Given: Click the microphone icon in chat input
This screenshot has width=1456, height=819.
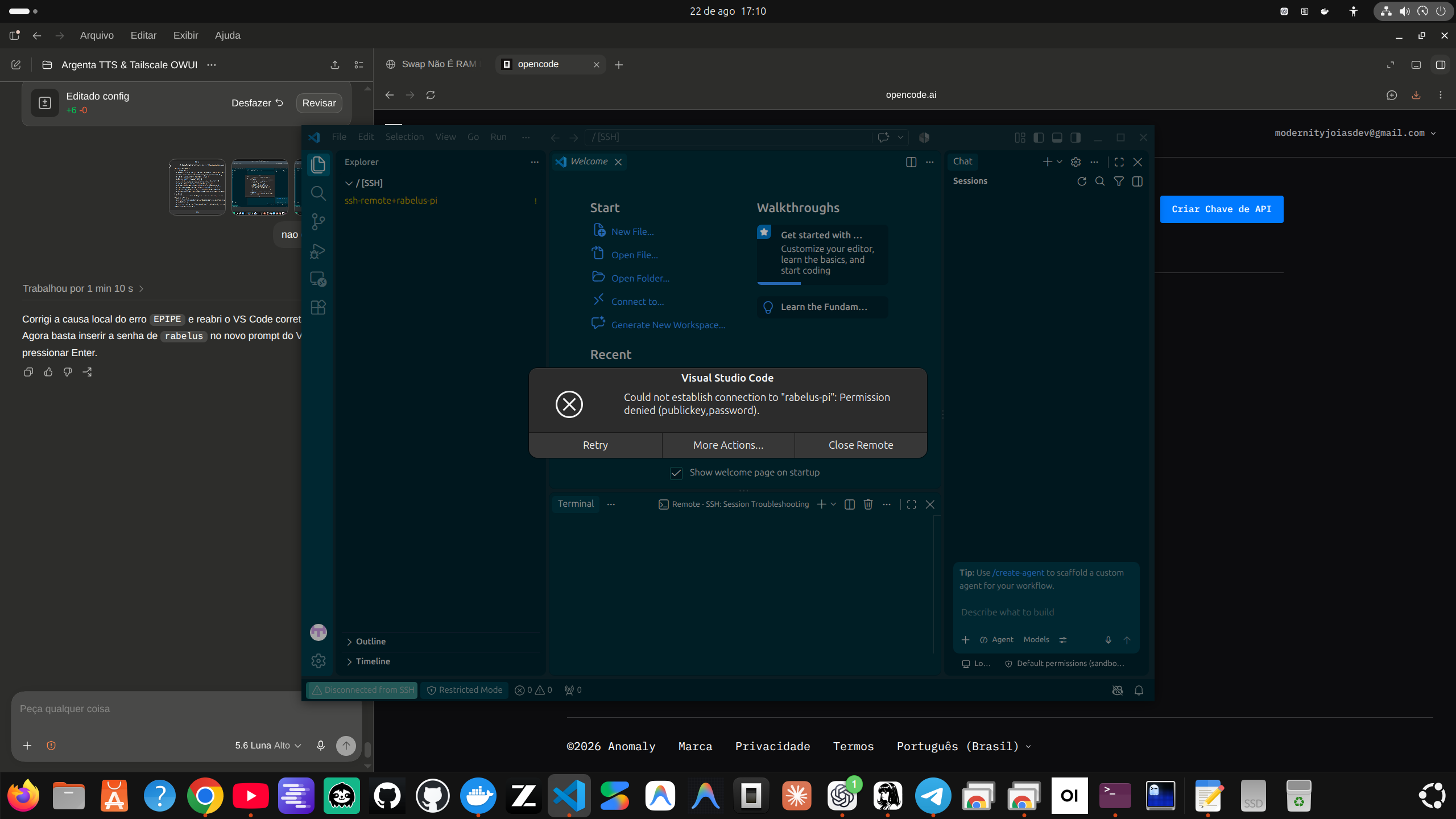Looking at the screenshot, I should [1108, 640].
